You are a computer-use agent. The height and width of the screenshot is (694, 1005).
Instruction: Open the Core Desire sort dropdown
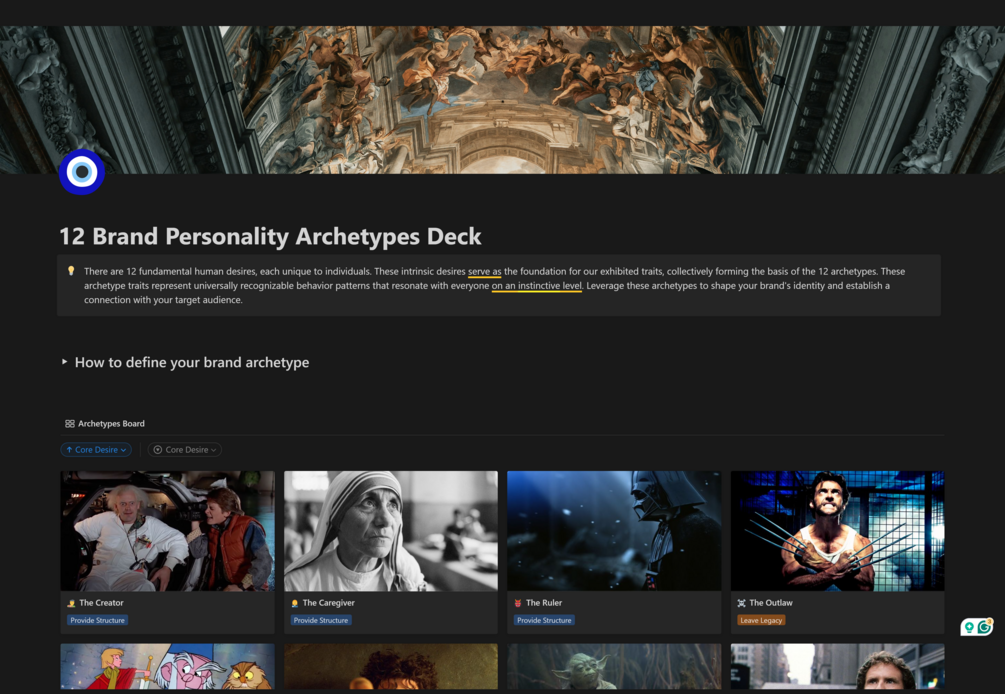coord(96,450)
